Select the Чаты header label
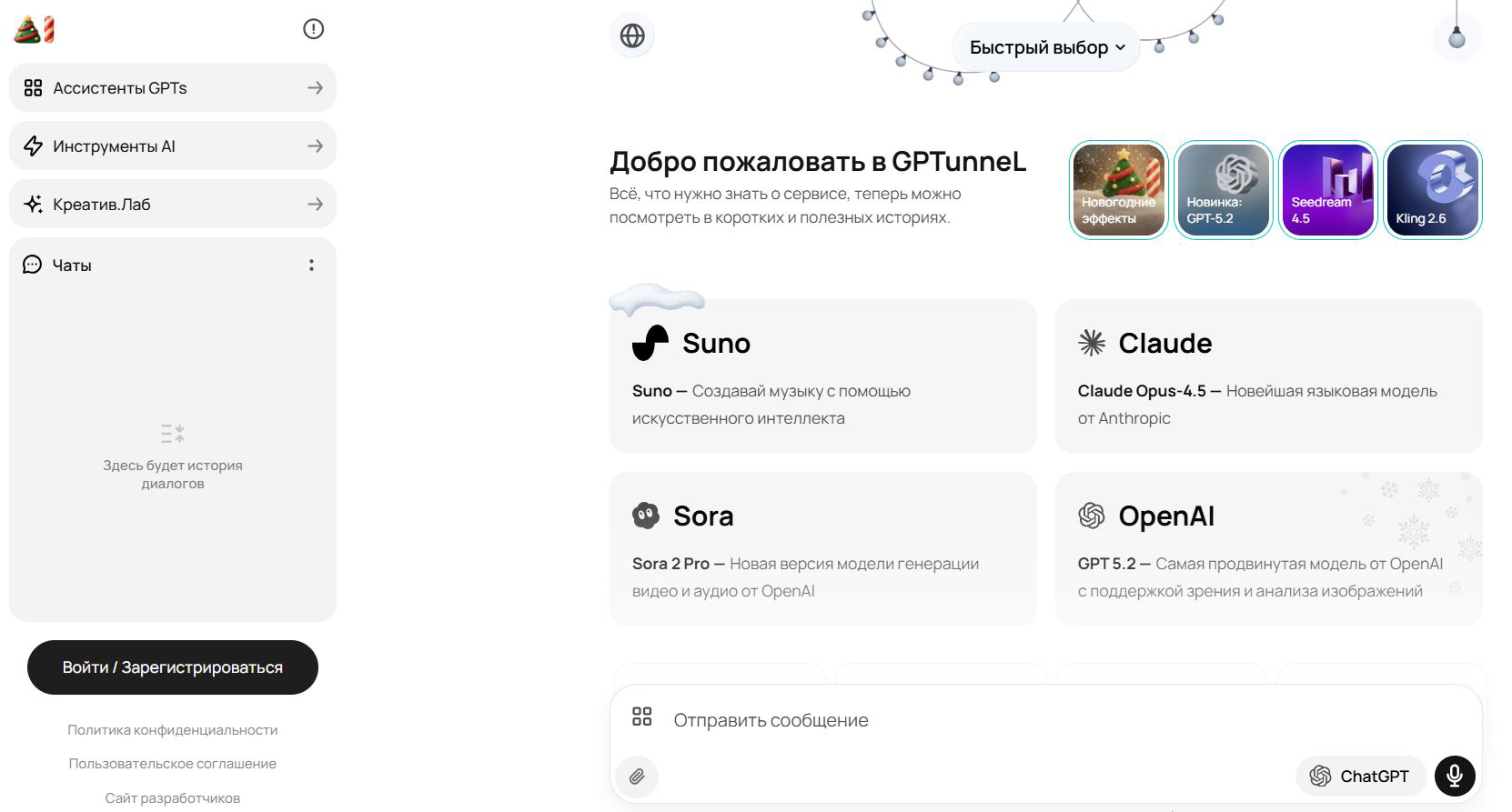Screen dimensions: 1512x812 72,265
